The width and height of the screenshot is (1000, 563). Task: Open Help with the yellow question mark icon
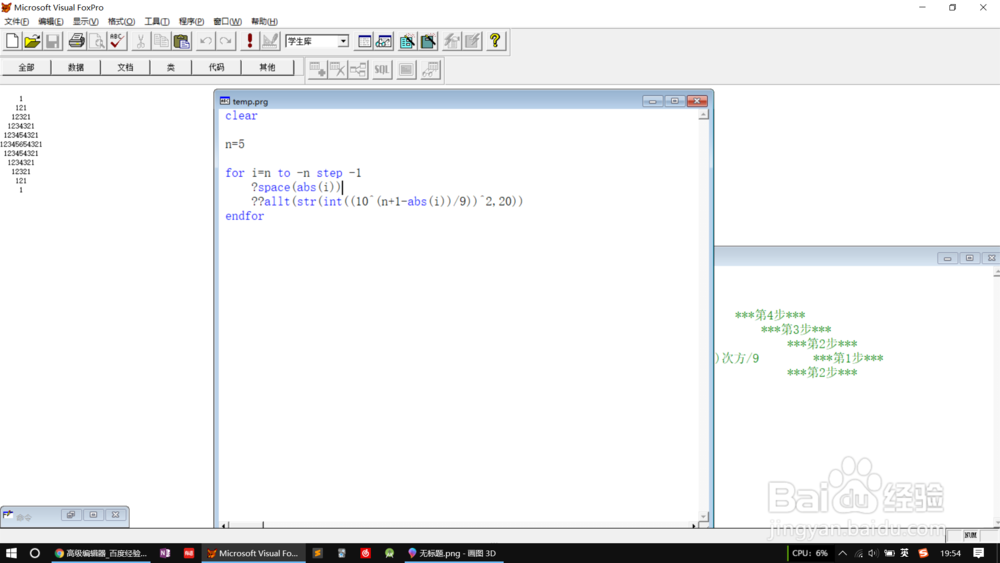[x=496, y=41]
